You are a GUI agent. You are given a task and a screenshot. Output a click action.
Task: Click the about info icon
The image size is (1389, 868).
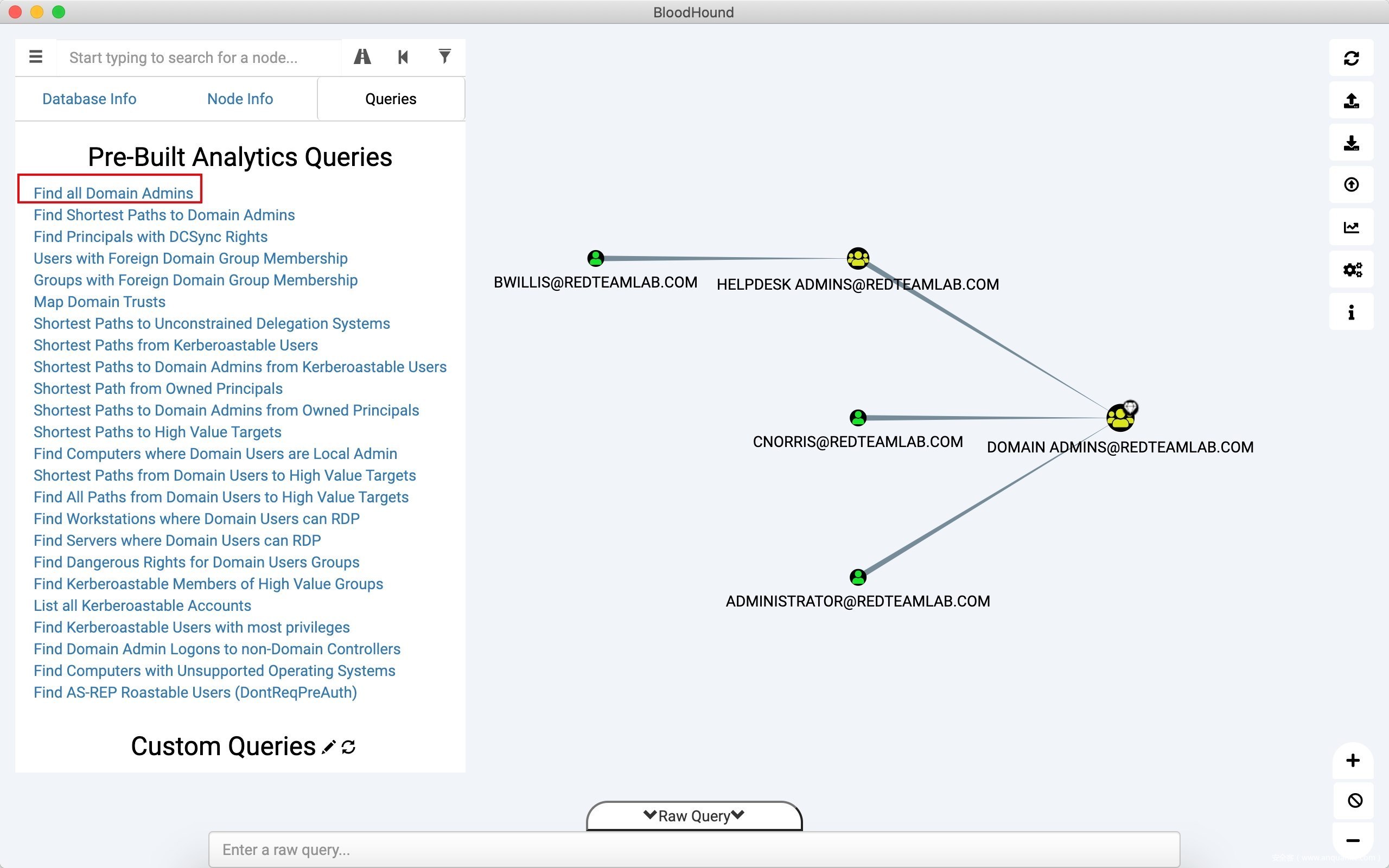click(x=1351, y=312)
